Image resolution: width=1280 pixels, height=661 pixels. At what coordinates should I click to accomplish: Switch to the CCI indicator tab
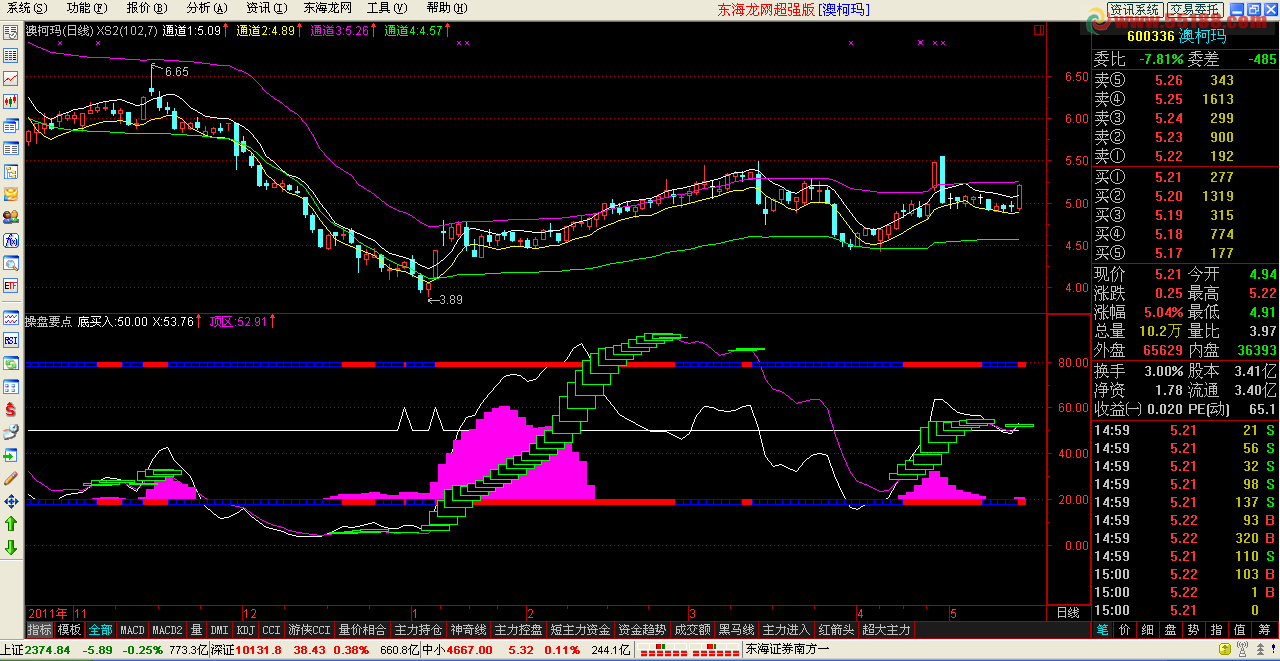tap(271, 630)
